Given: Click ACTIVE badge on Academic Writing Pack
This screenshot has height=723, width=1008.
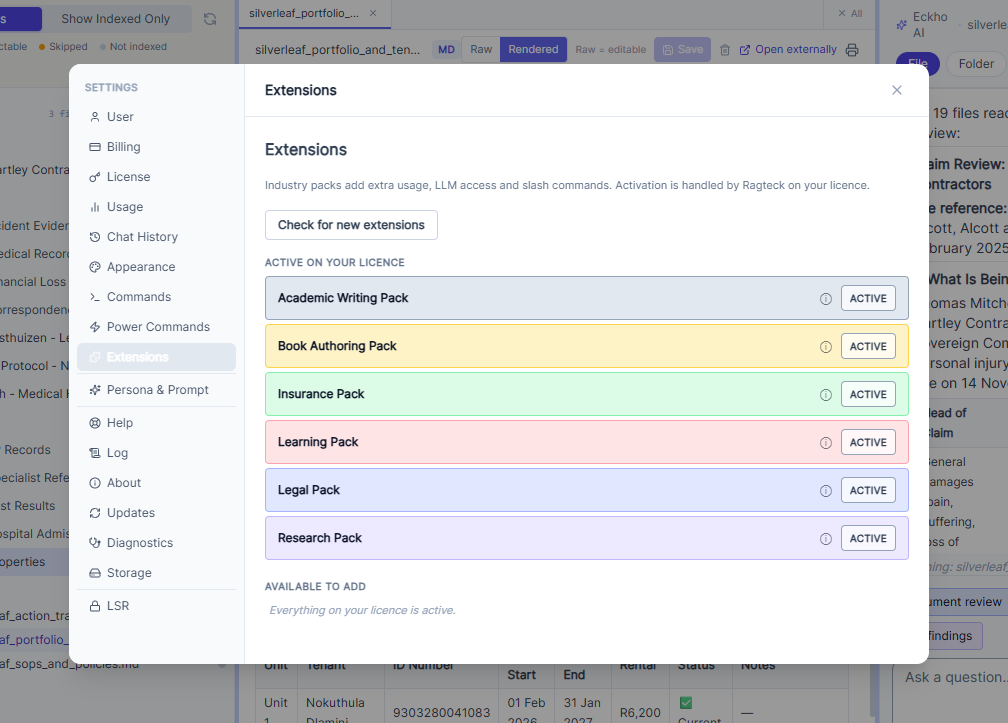Looking at the screenshot, I should tap(868, 298).
